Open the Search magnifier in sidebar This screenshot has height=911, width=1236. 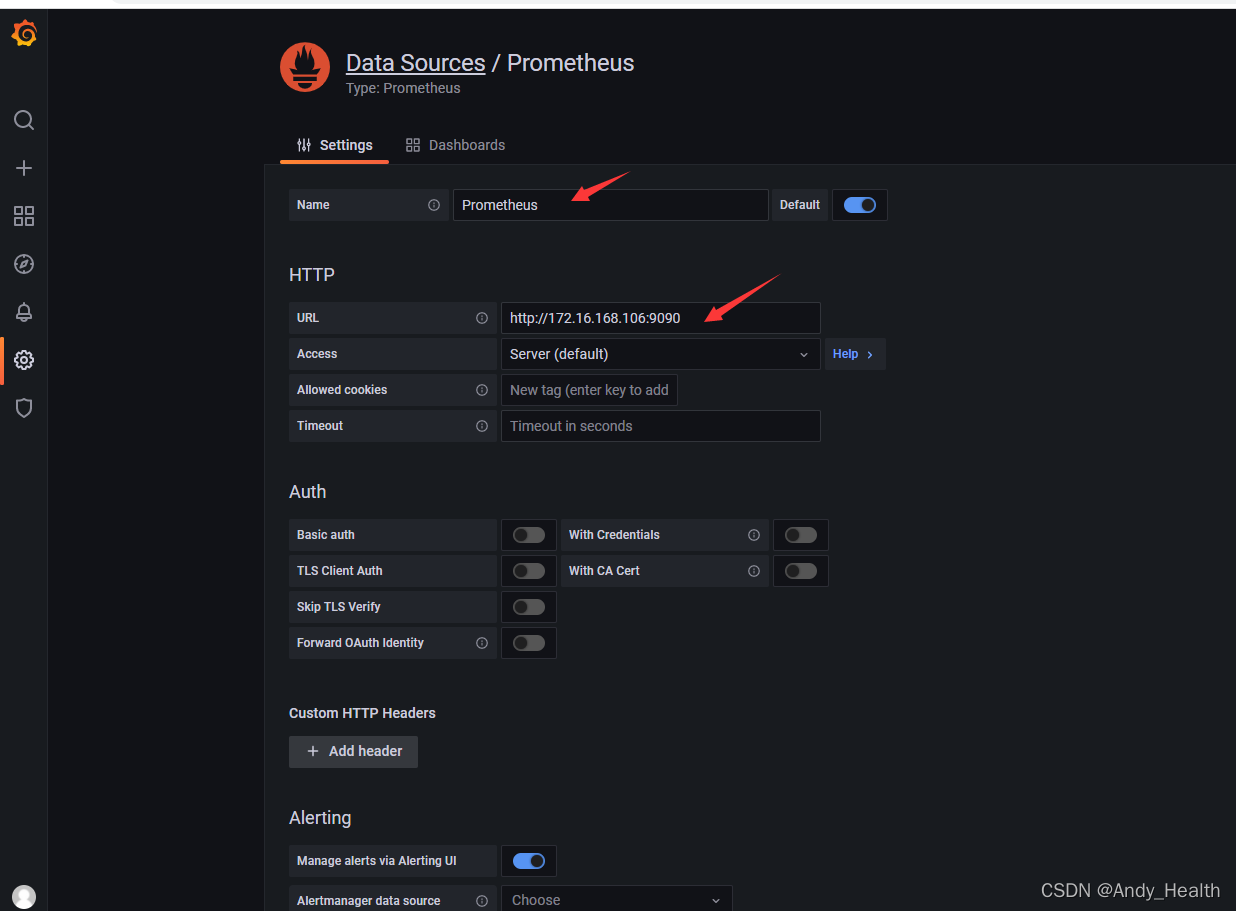point(24,120)
